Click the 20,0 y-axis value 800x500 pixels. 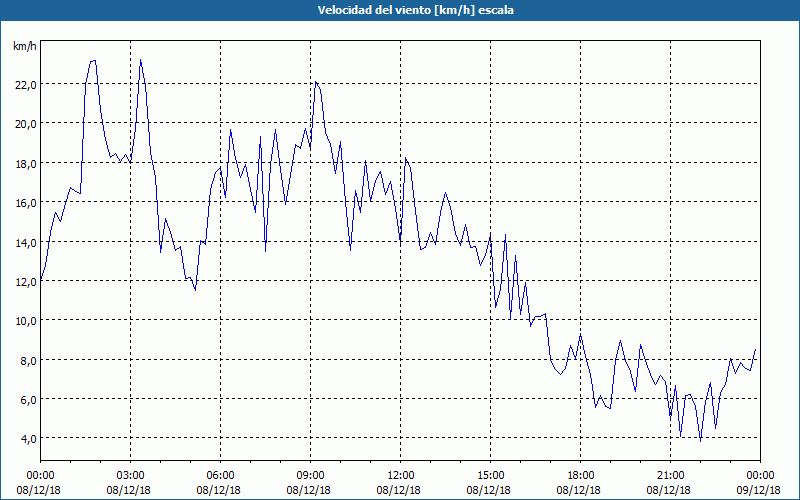coord(26,123)
